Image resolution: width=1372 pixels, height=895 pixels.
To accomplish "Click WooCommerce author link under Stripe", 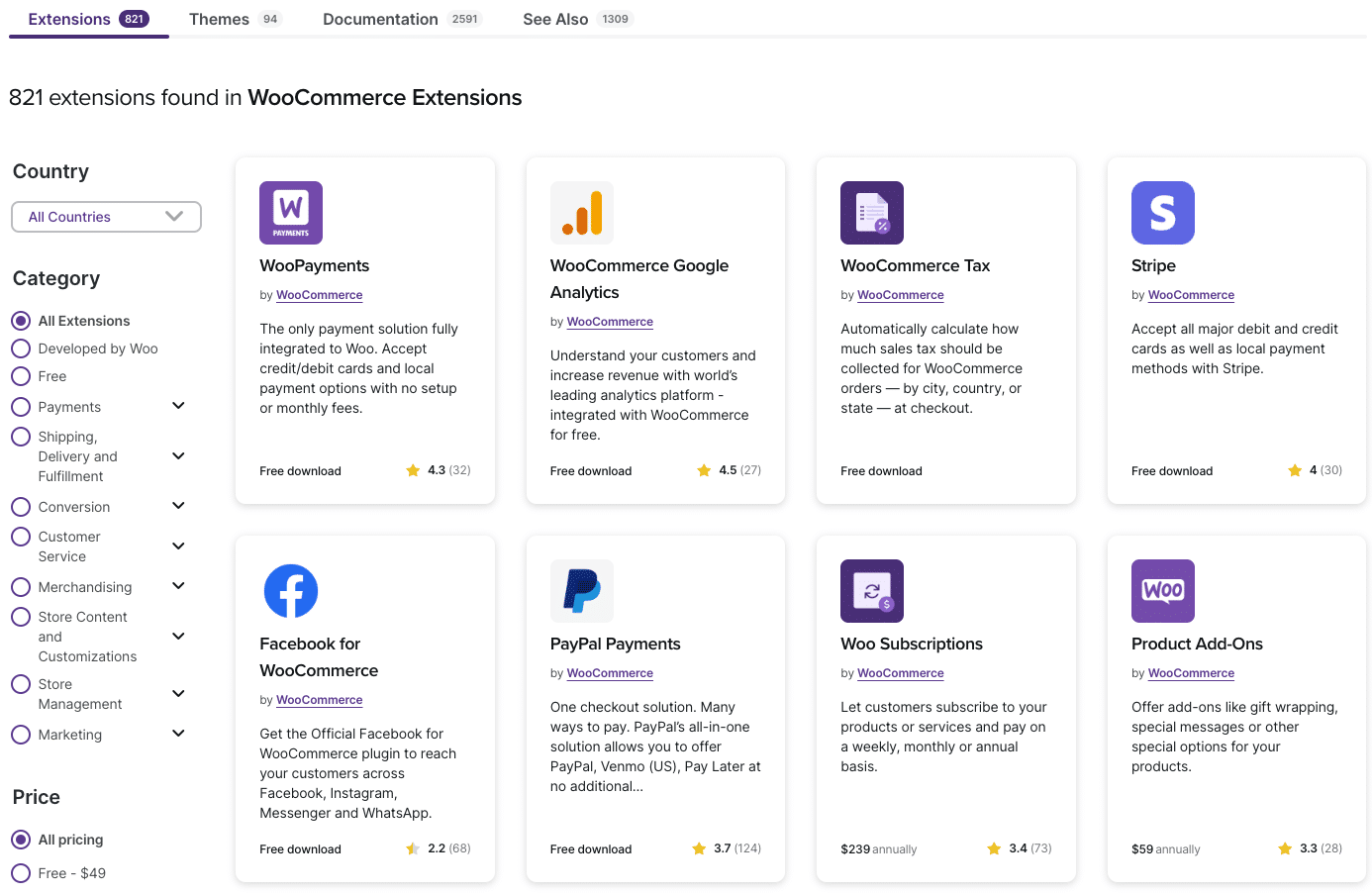I will 1192,295.
